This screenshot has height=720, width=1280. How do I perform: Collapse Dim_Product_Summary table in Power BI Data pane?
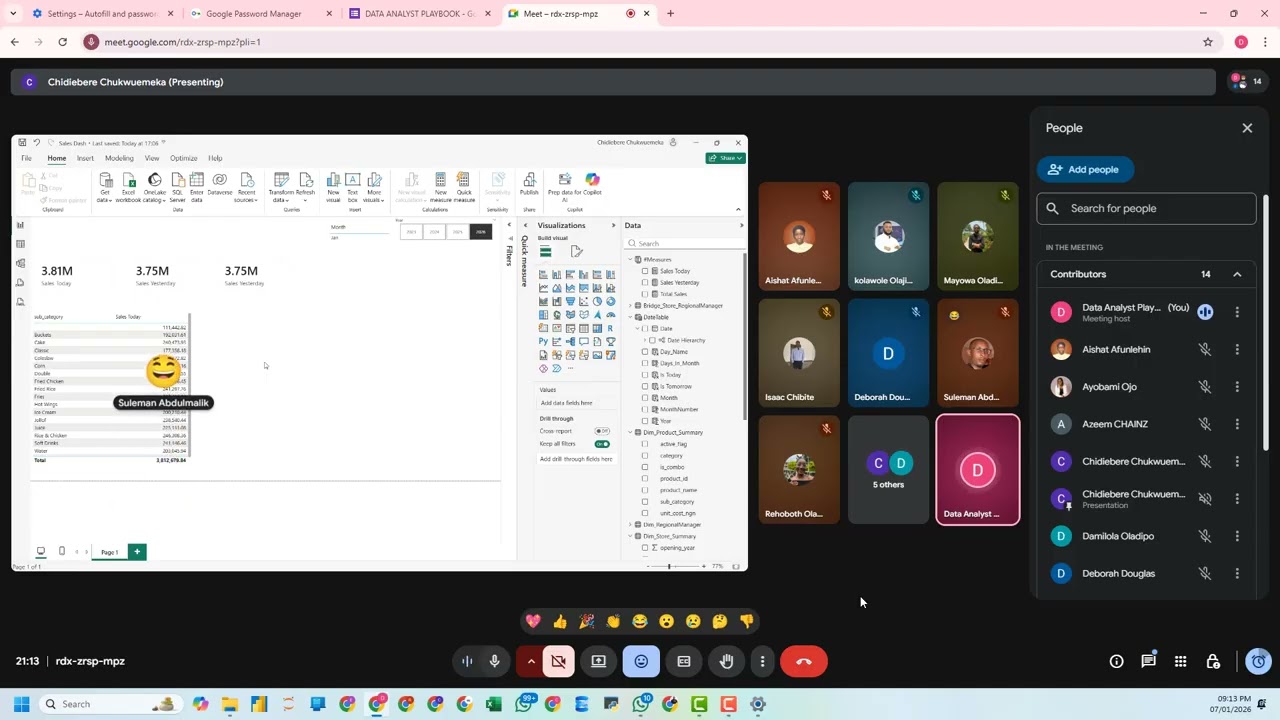pyautogui.click(x=631, y=433)
